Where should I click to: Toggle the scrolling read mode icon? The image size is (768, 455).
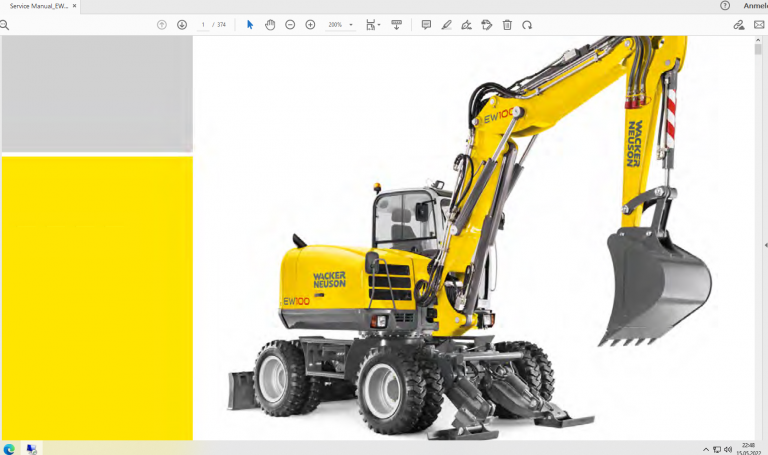coord(396,24)
